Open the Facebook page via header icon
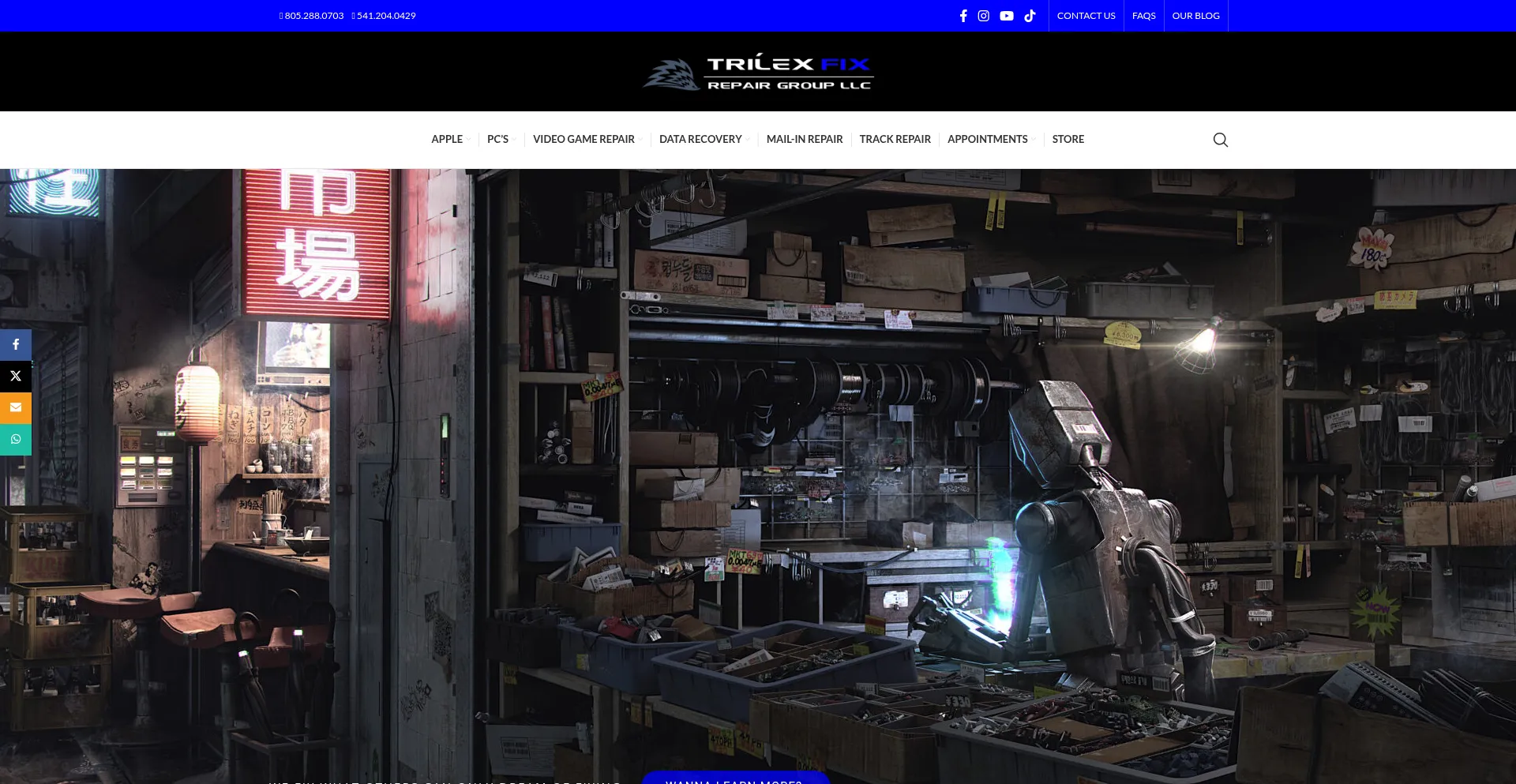 (x=963, y=15)
